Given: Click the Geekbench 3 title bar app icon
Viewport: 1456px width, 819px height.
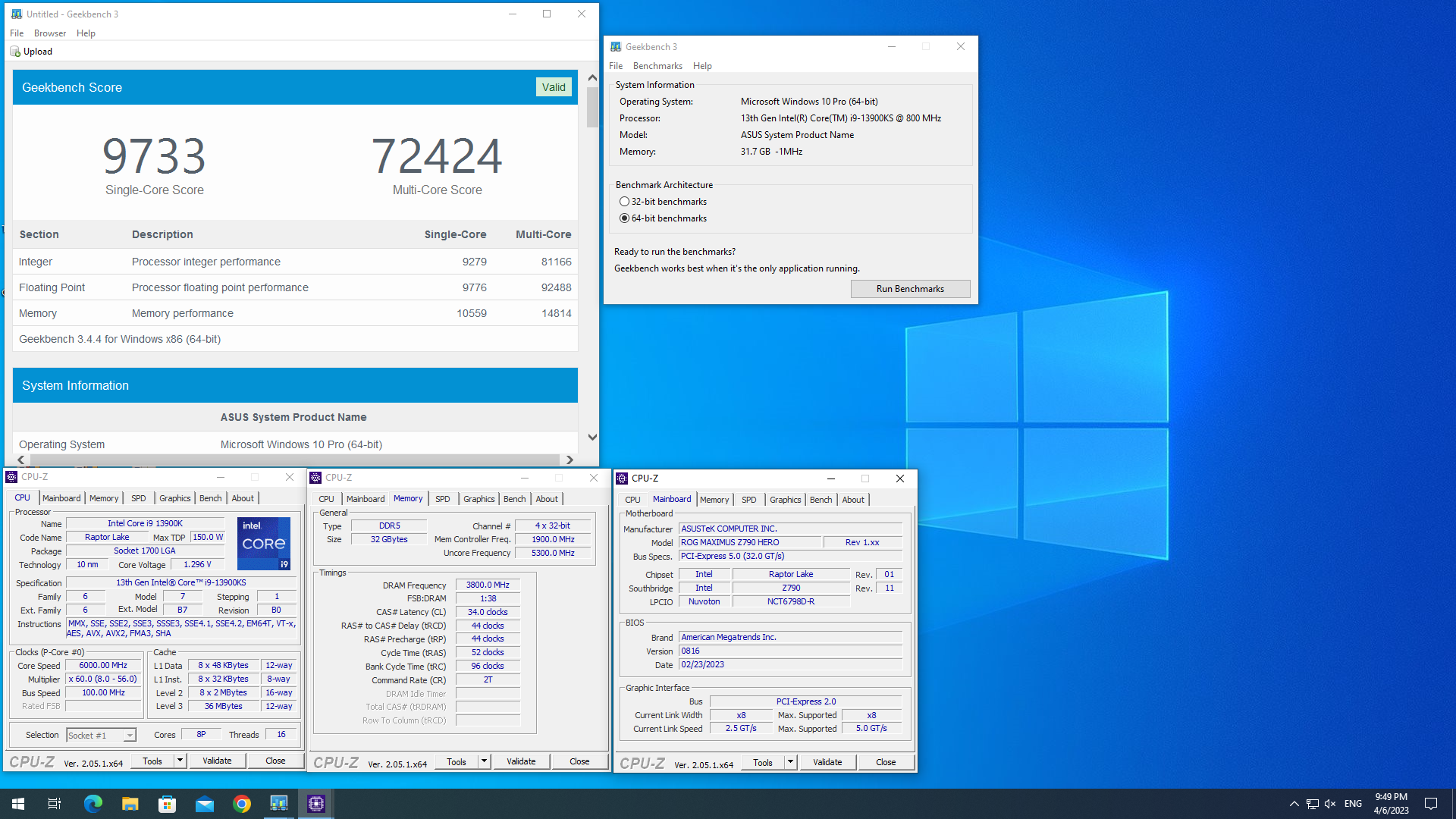Looking at the screenshot, I should 616,47.
